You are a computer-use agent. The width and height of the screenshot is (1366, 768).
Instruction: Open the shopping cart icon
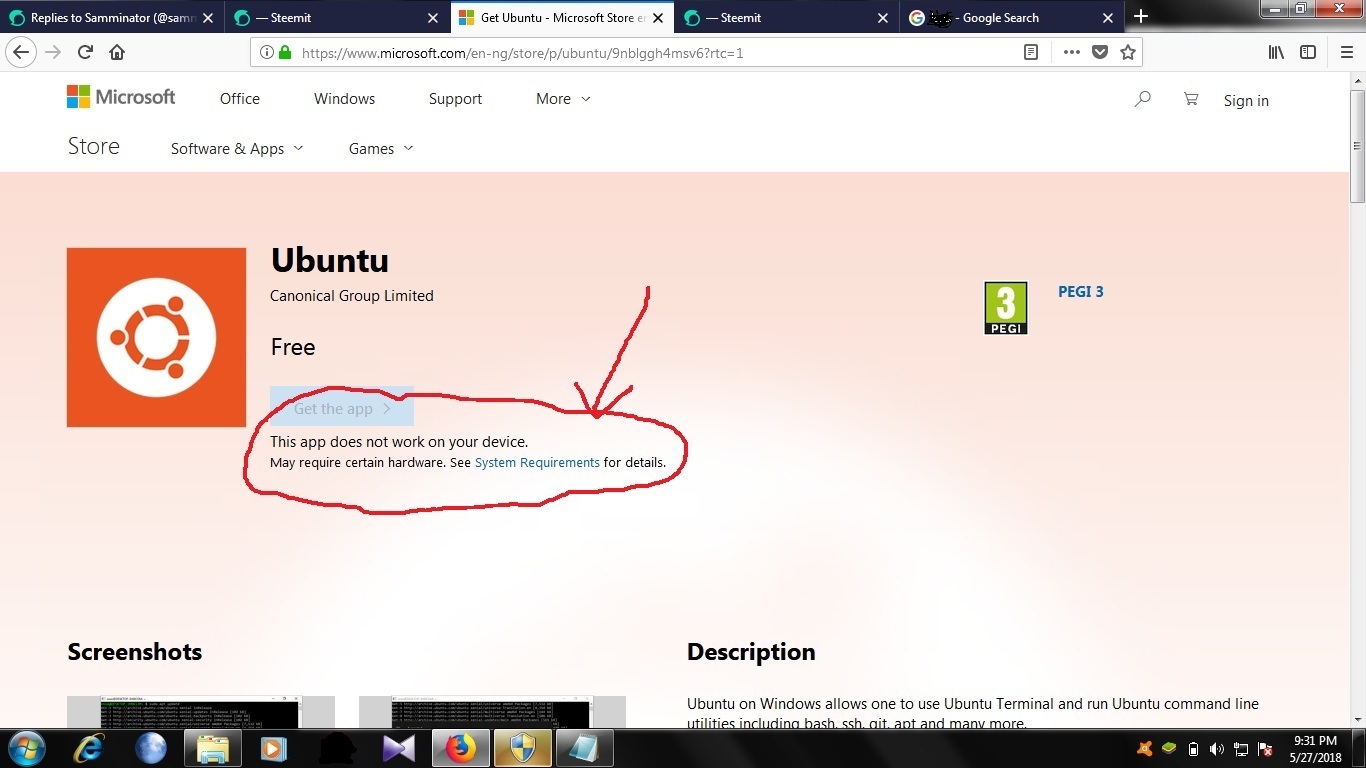(1190, 99)
